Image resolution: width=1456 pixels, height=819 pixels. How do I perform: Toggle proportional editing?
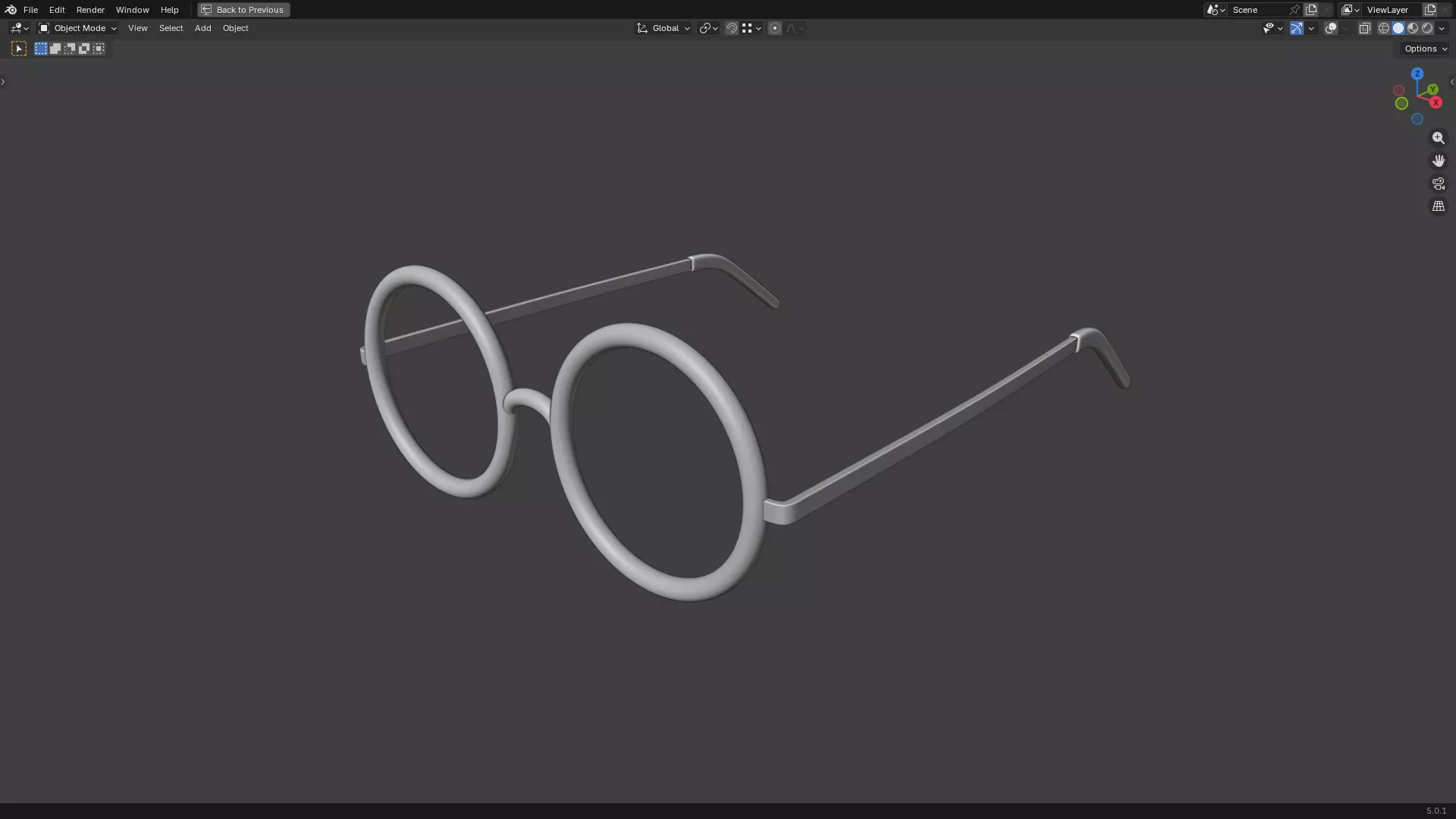[x=774, y=28]
